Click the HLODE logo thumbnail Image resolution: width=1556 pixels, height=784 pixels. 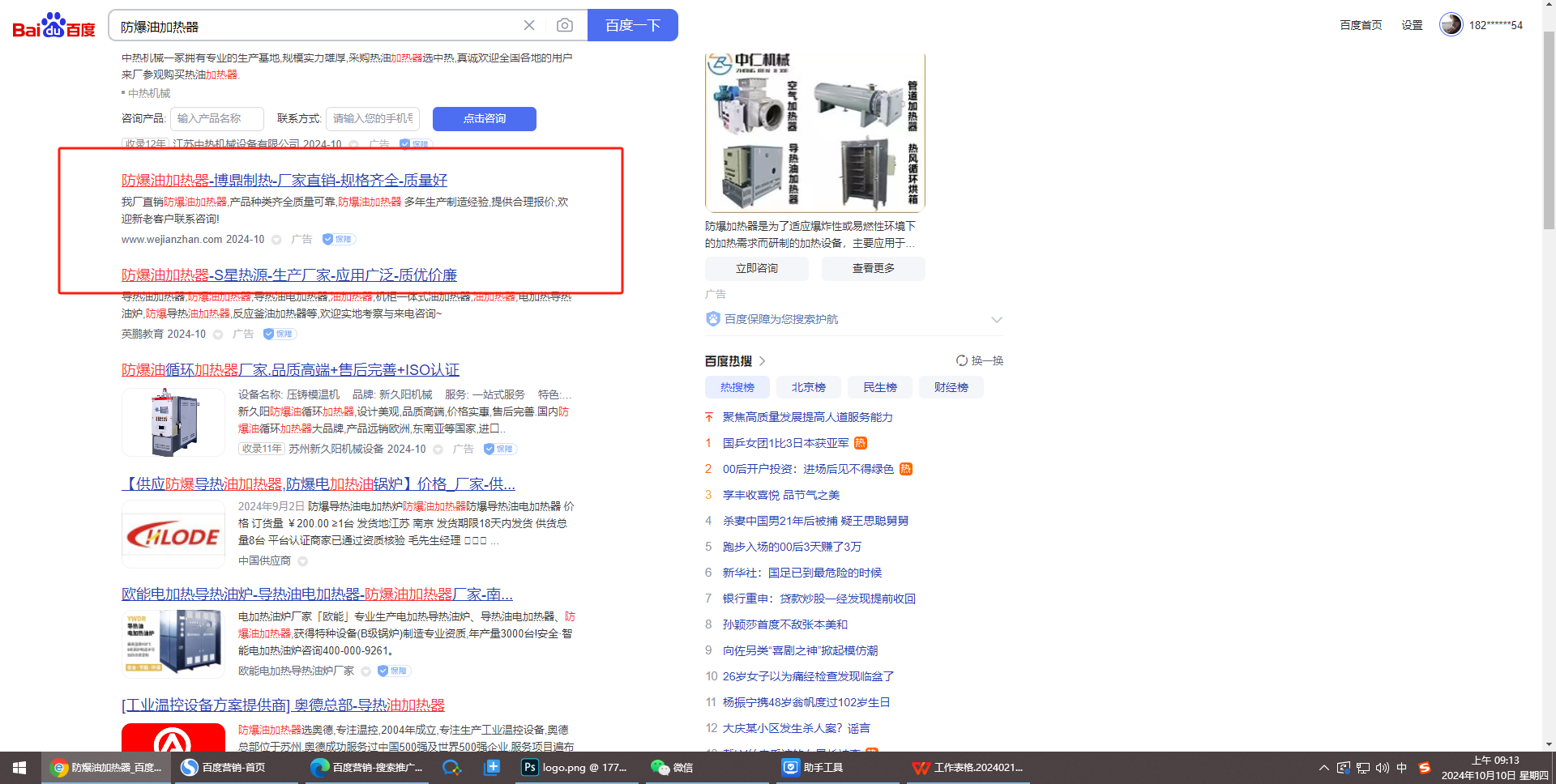(x=173, y=534)
